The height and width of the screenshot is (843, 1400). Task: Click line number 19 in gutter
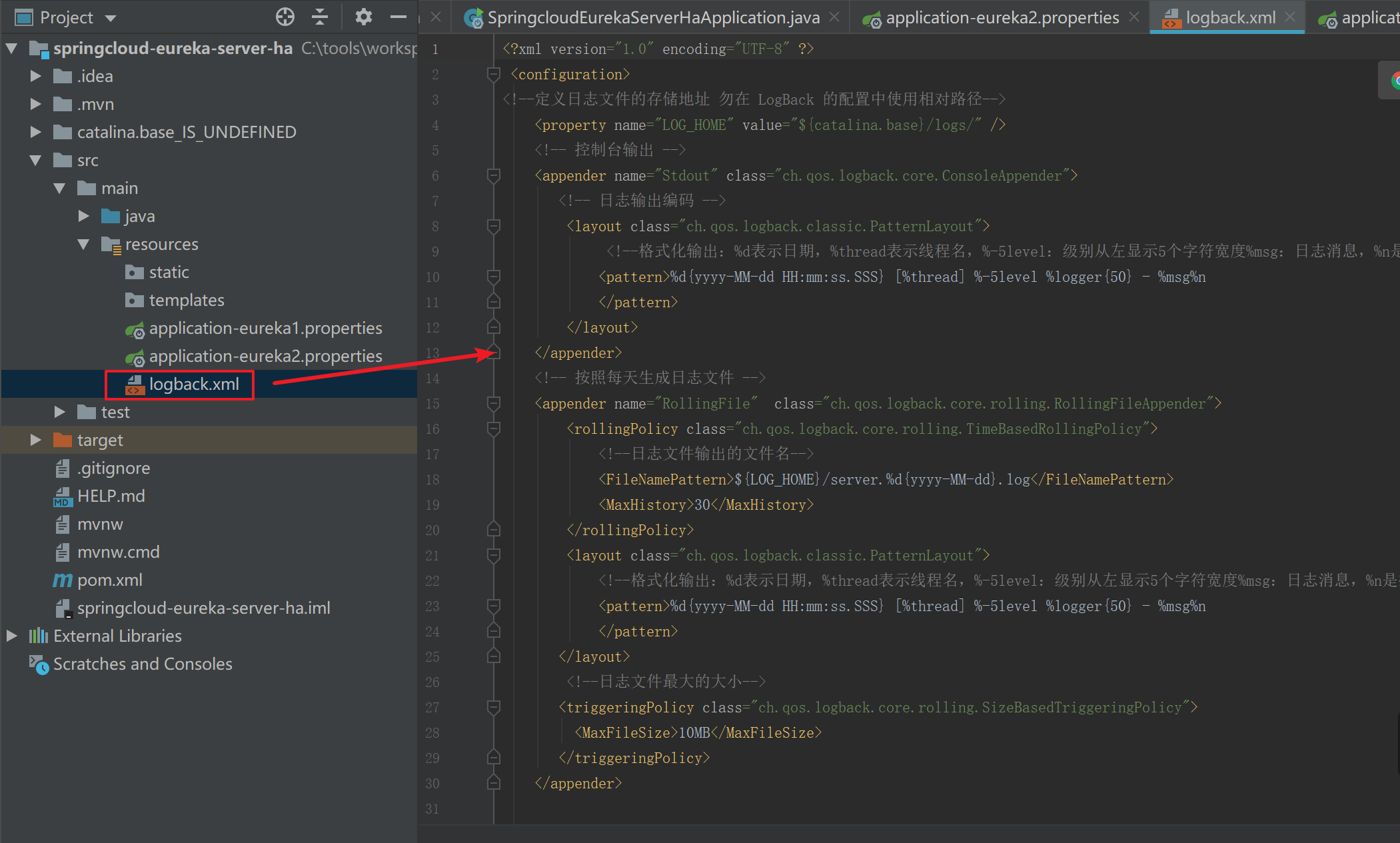(432, 504)
